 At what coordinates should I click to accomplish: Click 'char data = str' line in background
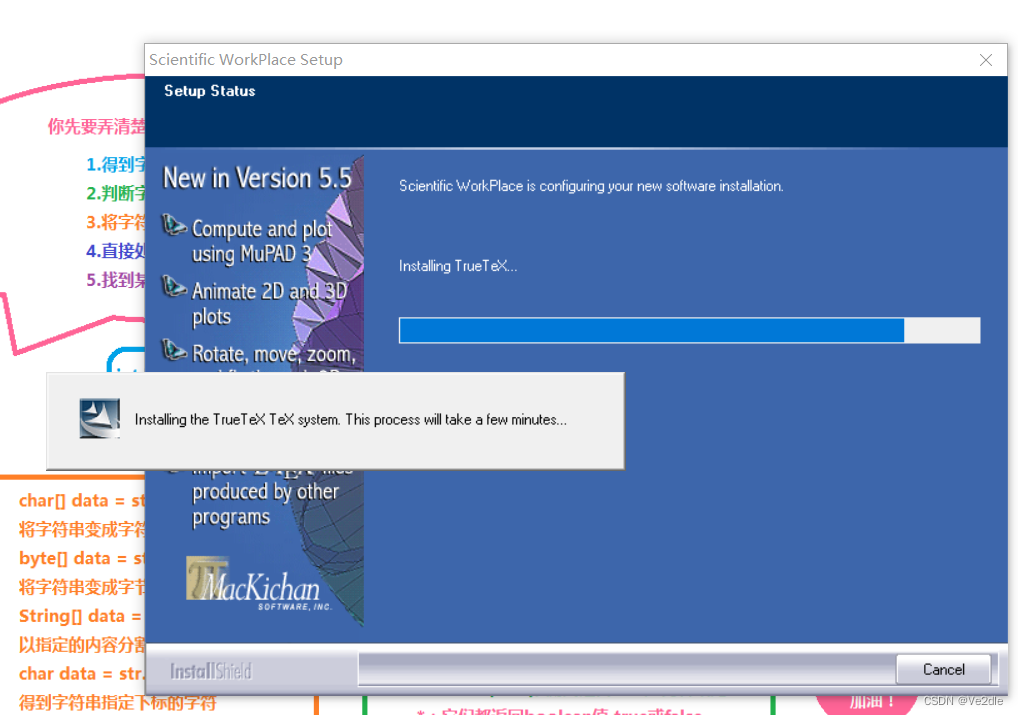pyautogui.click(x=82, y=673)
